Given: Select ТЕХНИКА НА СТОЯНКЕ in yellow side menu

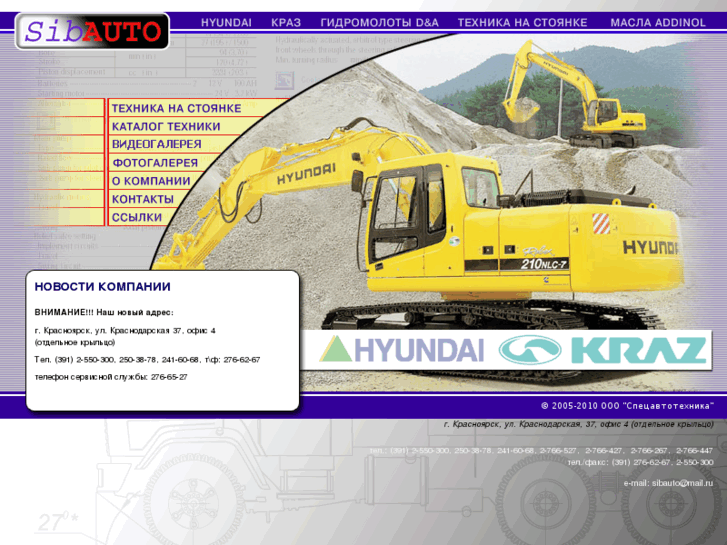Looking at the screenshot, I should [177, 109].
